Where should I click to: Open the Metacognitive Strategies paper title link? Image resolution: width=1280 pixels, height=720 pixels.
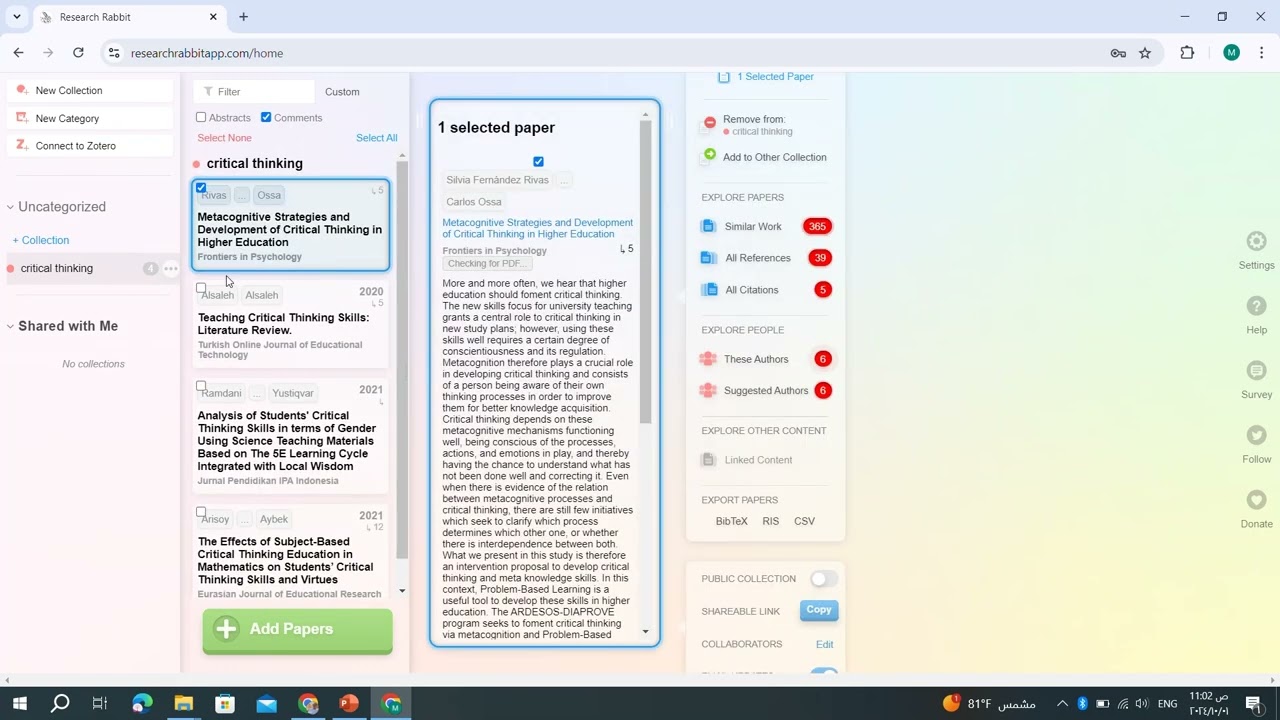537,228
